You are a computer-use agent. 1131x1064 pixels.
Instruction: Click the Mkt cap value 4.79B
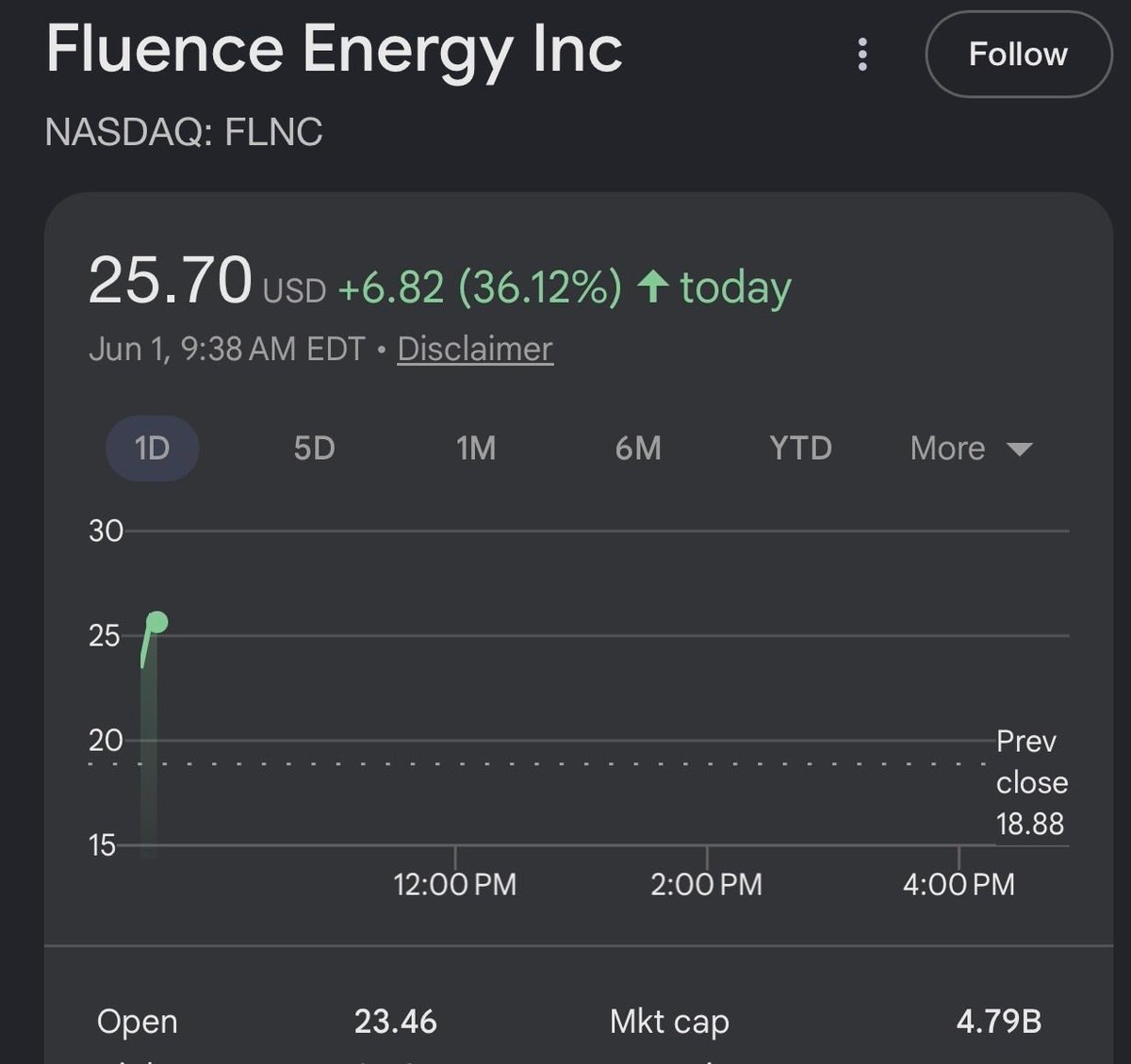point(999,1022)
